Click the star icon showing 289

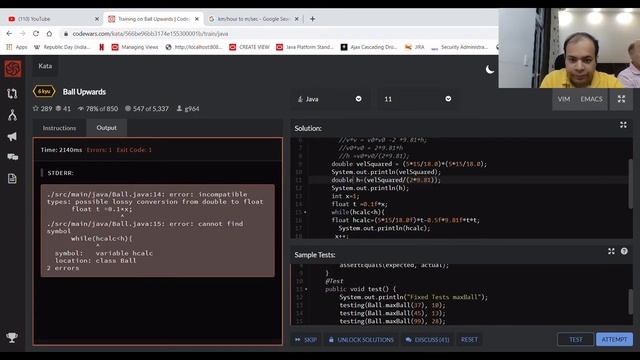point(36,109)
